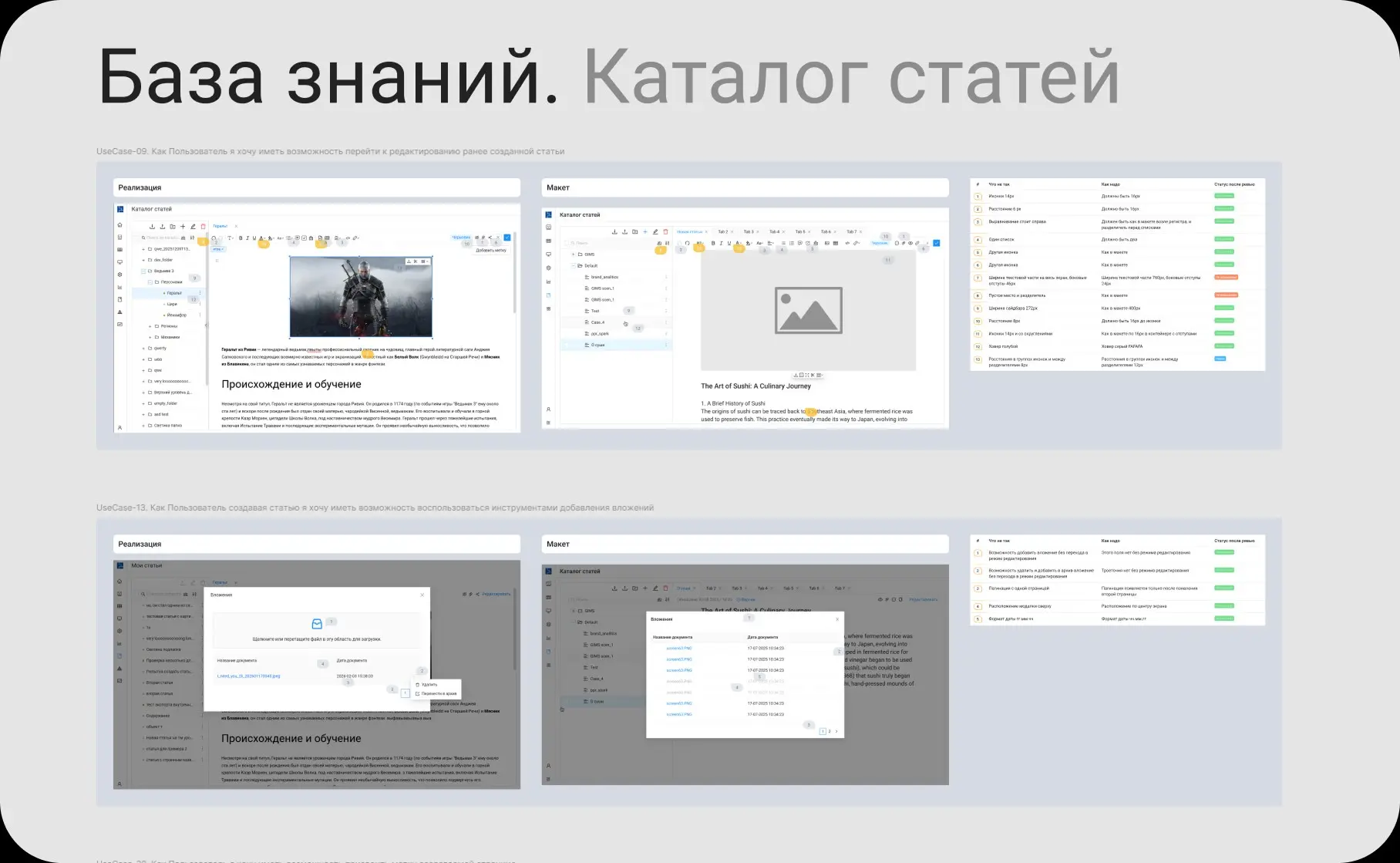Collapse Default folder in UseCase-09 Макет tree
This screenshot has height=863, width=1400.
click(x=573, y=265)
